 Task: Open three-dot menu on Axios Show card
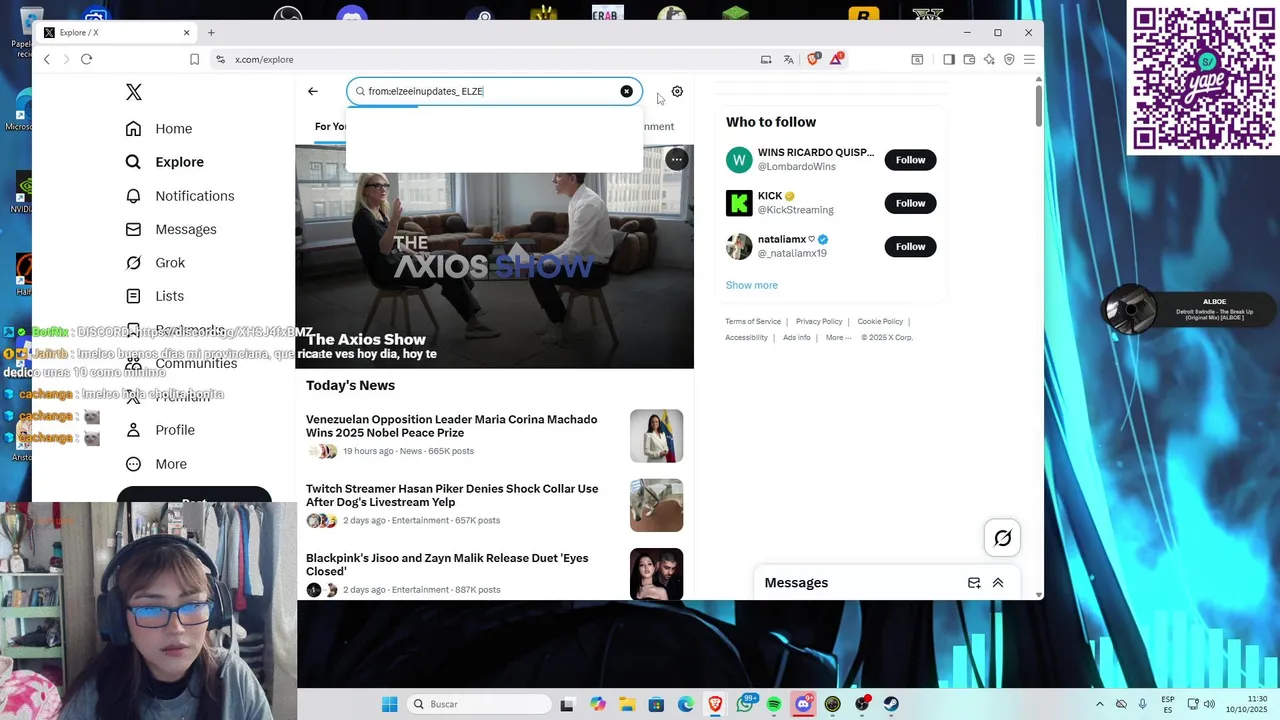pos(677,159)
